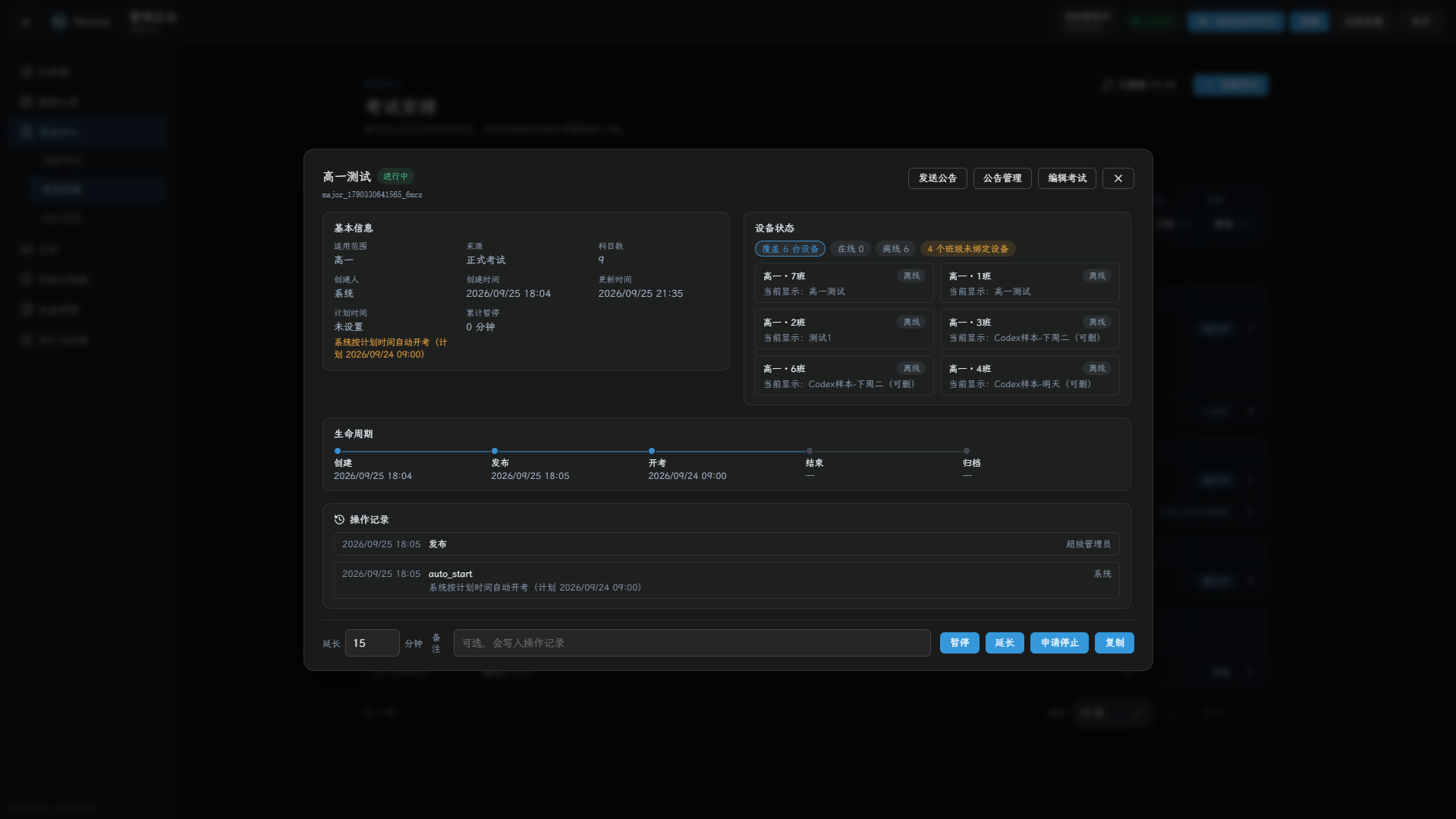Click the 进行中 status badge
Image resolution: width=1456 pixels, height=819 pixels.
395,177
